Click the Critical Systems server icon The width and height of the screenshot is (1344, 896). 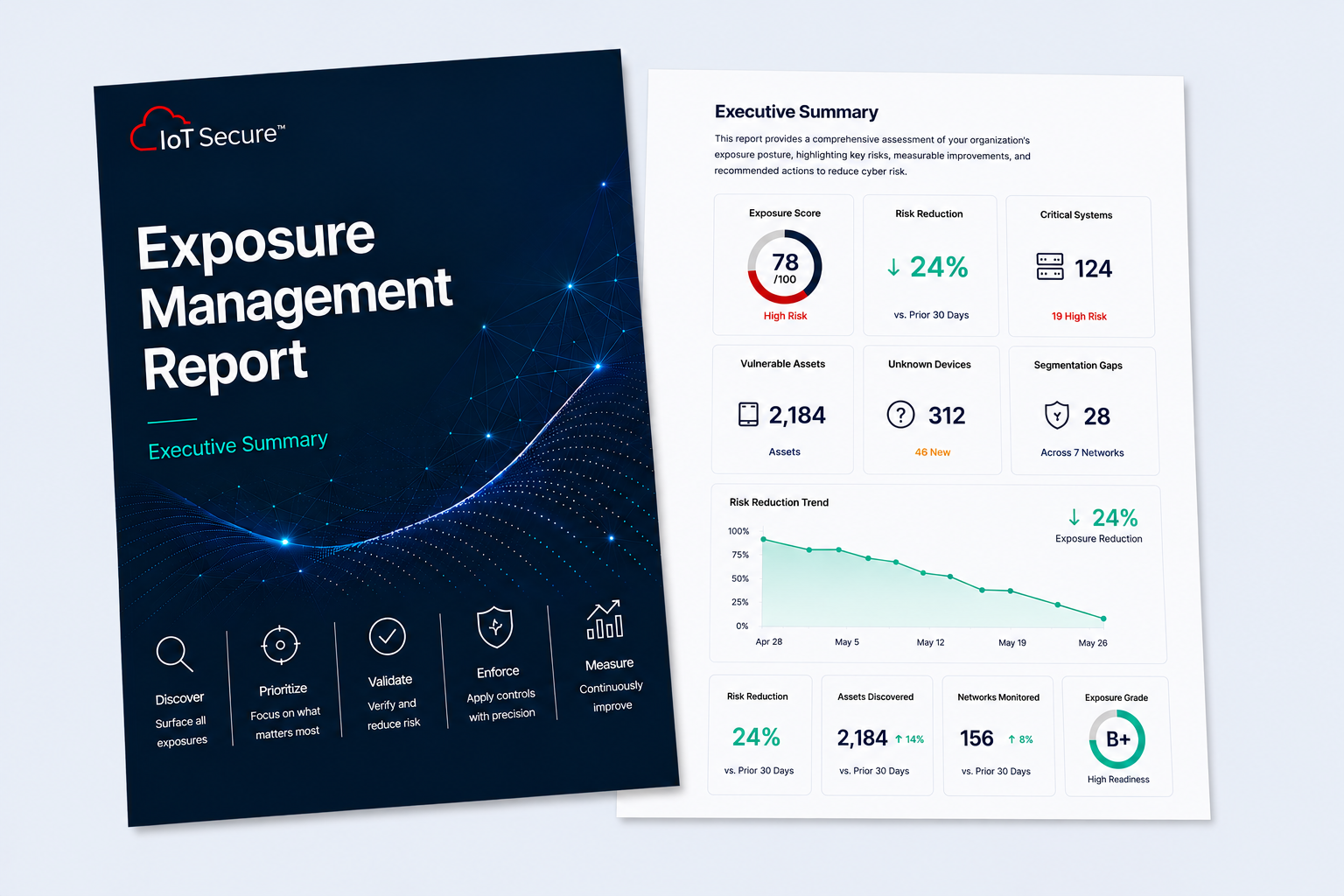(1050, 267)
